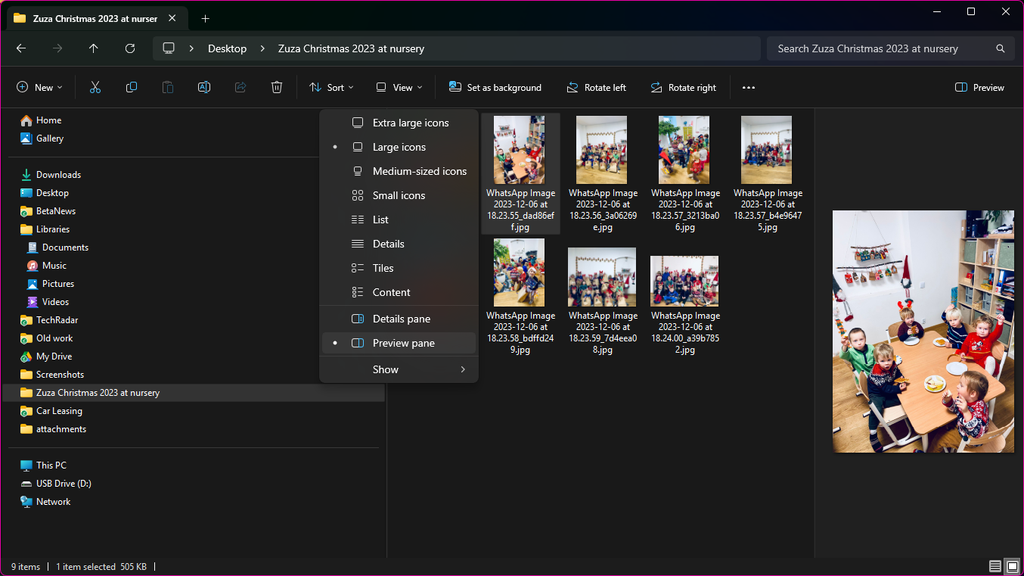
Task: Select the Cut icon on the toolbar
Action: tap(95, 87)
